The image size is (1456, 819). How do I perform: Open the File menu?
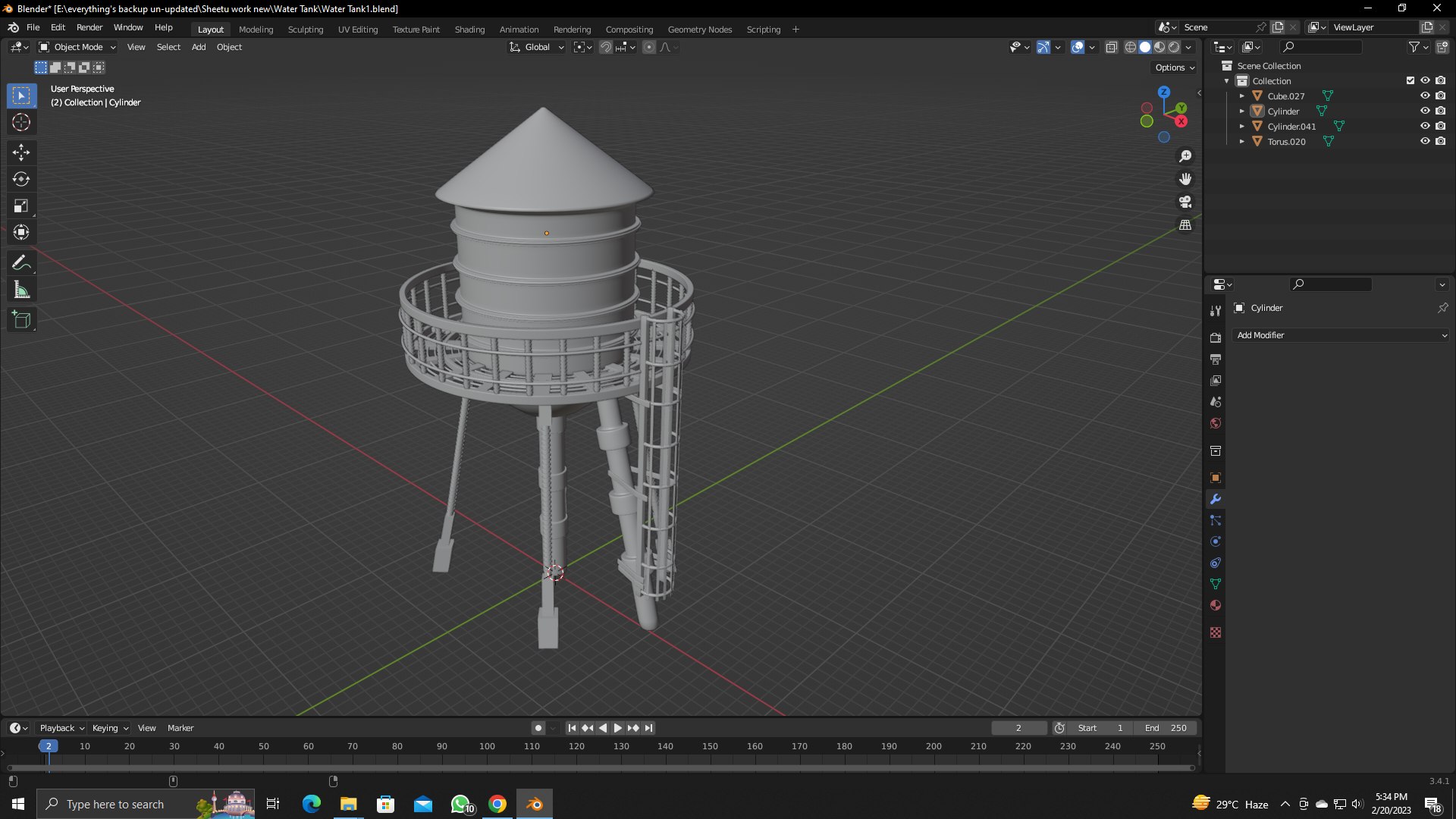pyautogui.click(x=33, y=27)
